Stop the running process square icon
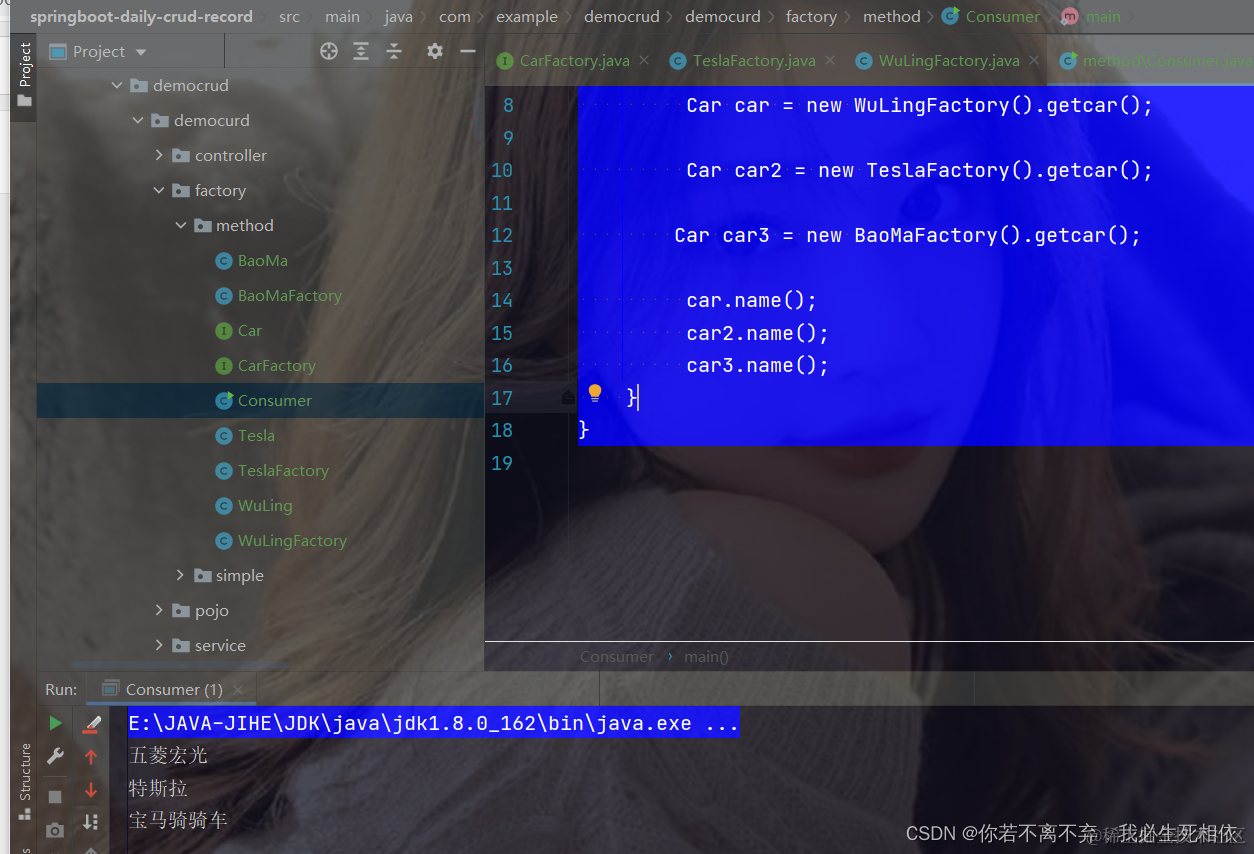 point(55,796)
